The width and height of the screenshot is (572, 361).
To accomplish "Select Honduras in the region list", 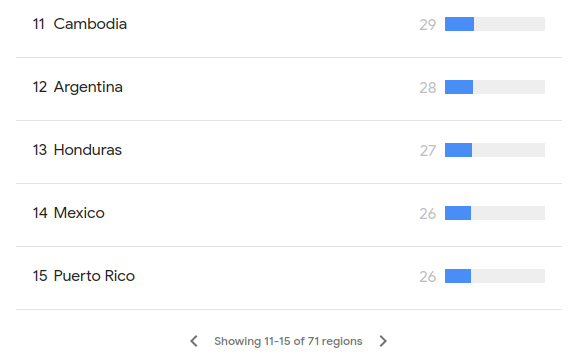I will (289, 150).
